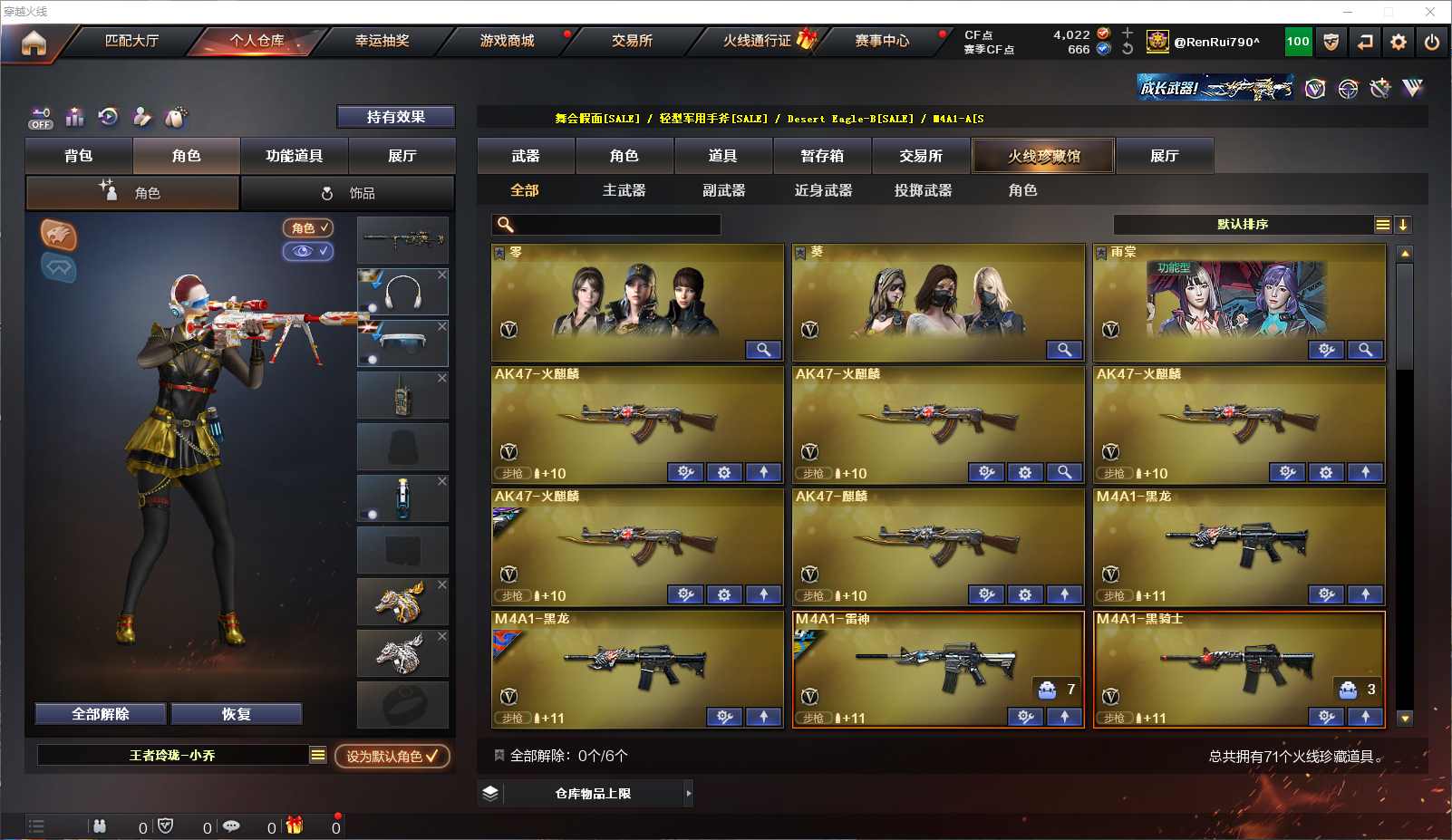Open the 成长武器 banner
Viewport: 1452px width, 840px height.
point(1215,88)
